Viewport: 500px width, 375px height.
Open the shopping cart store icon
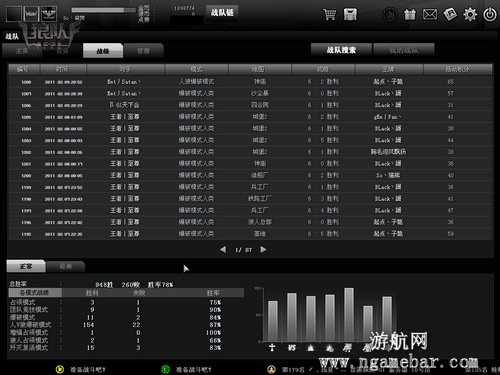(x=329, y=14)
